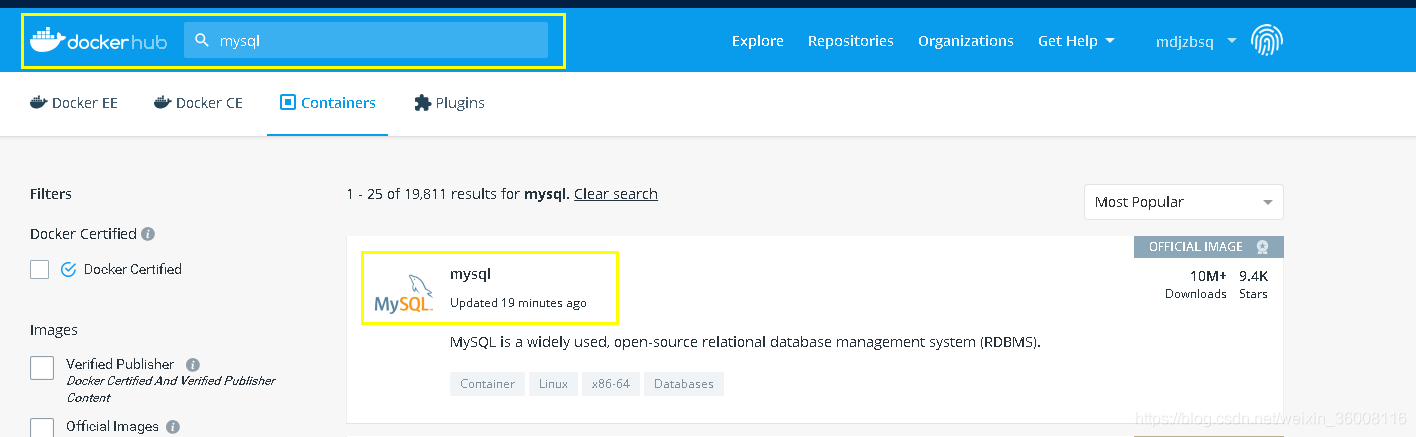Expand the Get Help dropdown menu
This screenshot has height=437, width=1416.
tap(1076, 41)
